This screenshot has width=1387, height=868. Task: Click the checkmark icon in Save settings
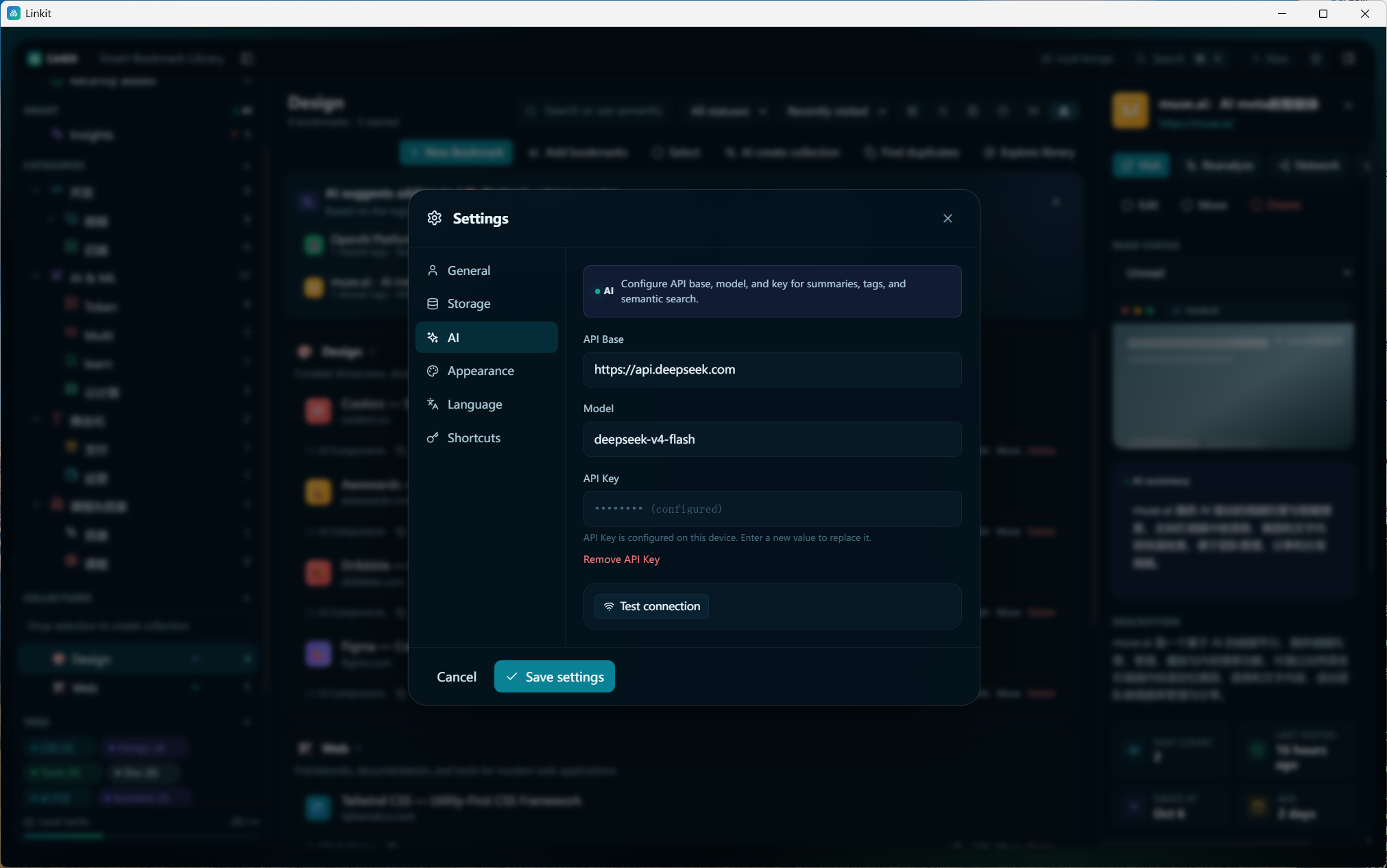pos(511,677)
